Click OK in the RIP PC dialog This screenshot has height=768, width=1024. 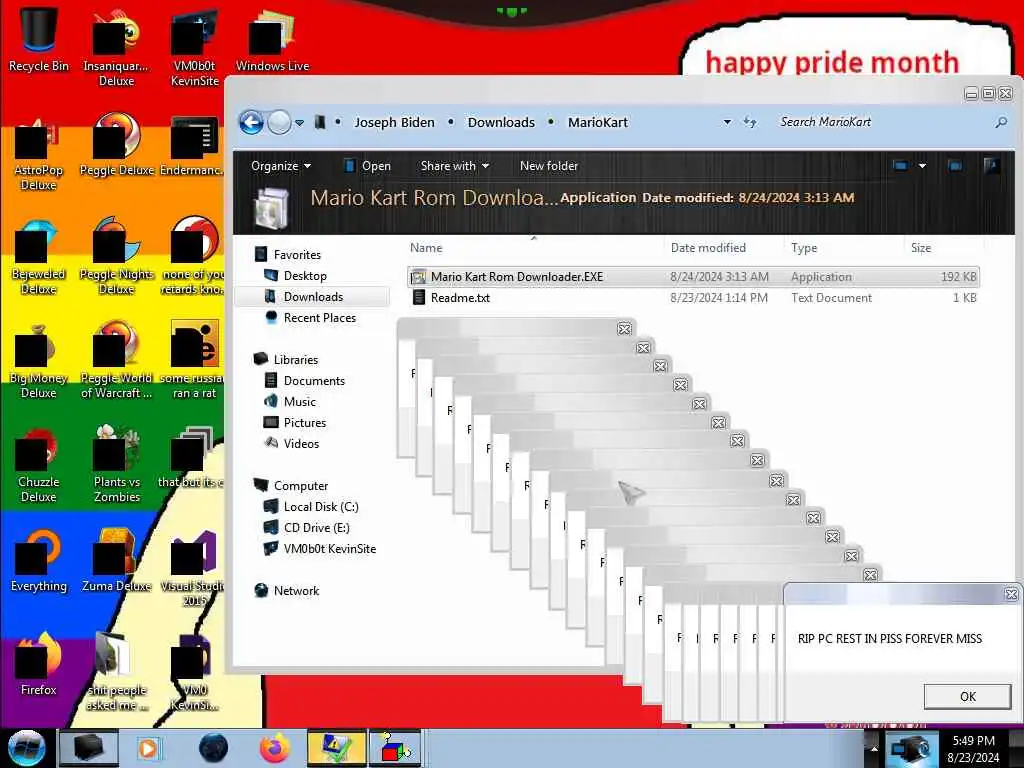(x=967, y=696)
